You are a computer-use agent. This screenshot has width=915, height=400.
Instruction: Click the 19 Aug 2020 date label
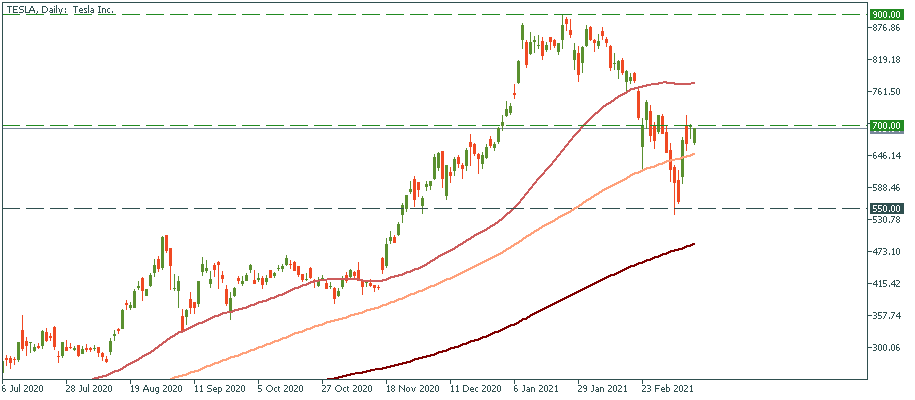[155, 388]
